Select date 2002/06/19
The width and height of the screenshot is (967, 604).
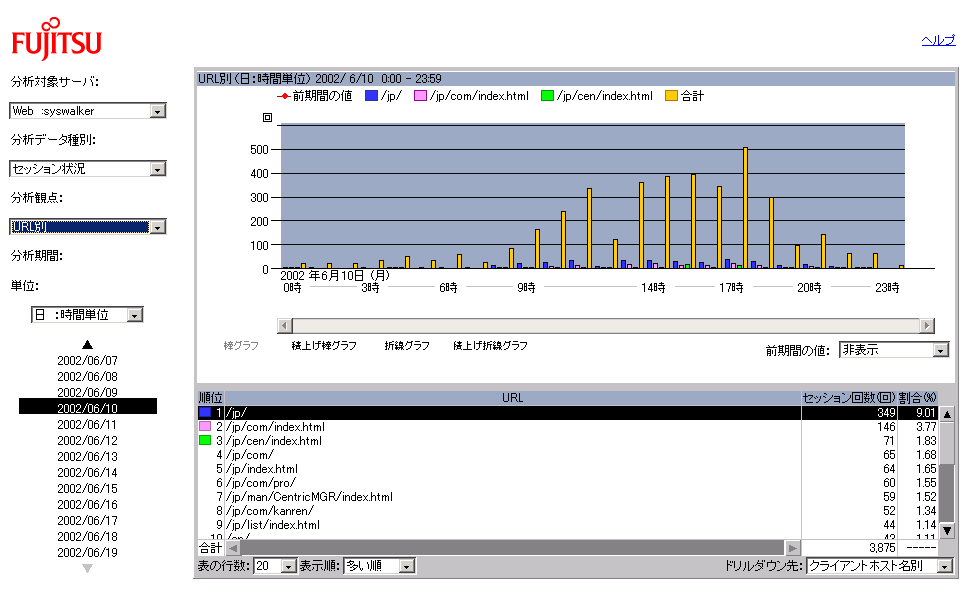(x=88, y=553)
